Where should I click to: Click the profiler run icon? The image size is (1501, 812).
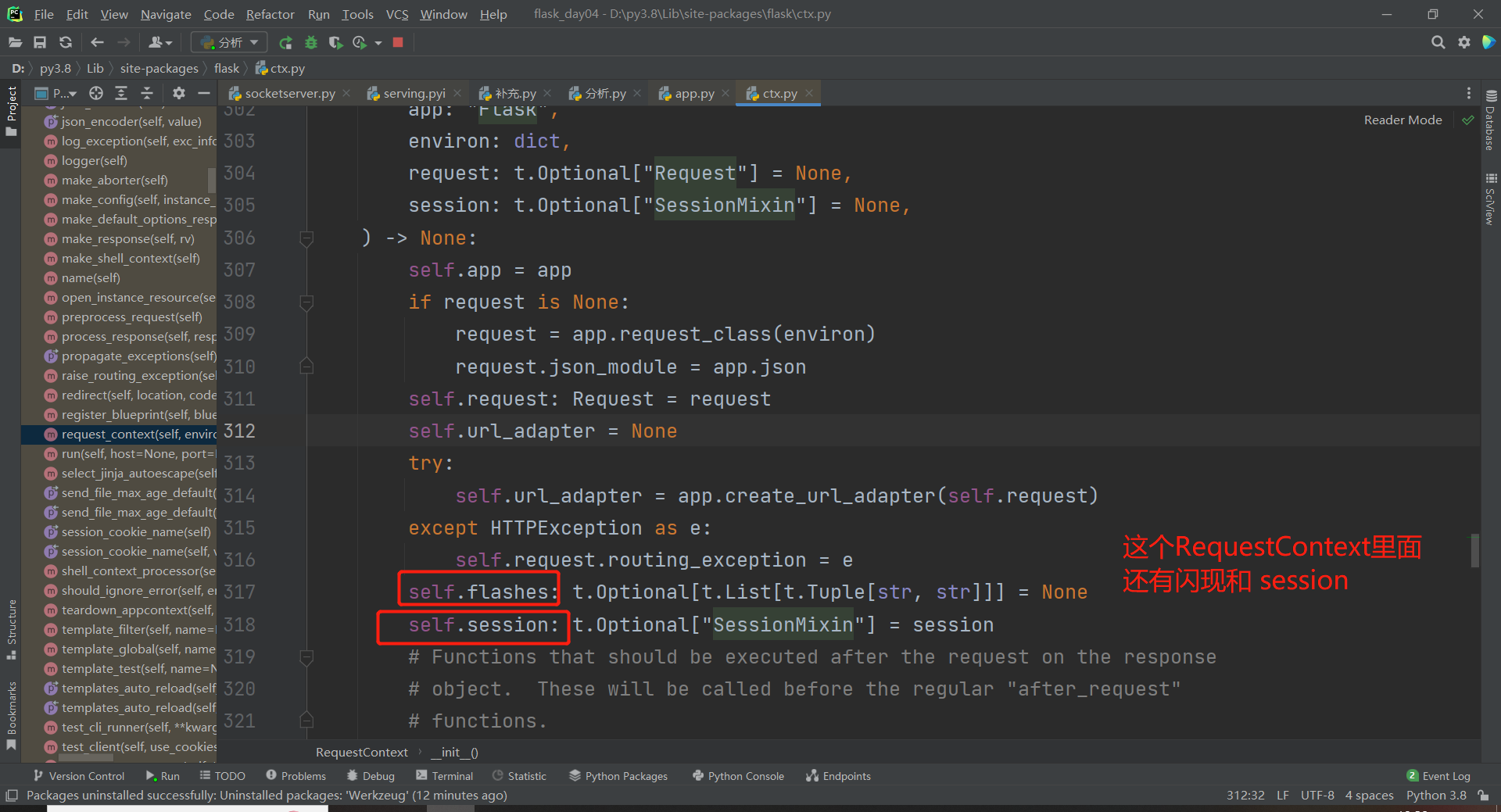(360, 42)
